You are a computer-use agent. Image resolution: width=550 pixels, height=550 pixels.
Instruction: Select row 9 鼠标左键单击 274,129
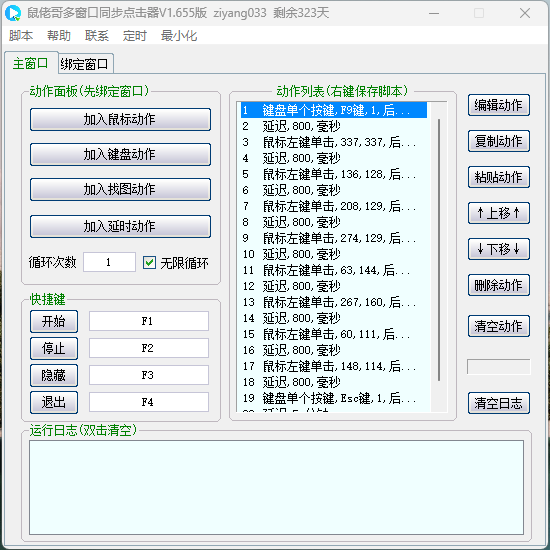tap(334, 238)
